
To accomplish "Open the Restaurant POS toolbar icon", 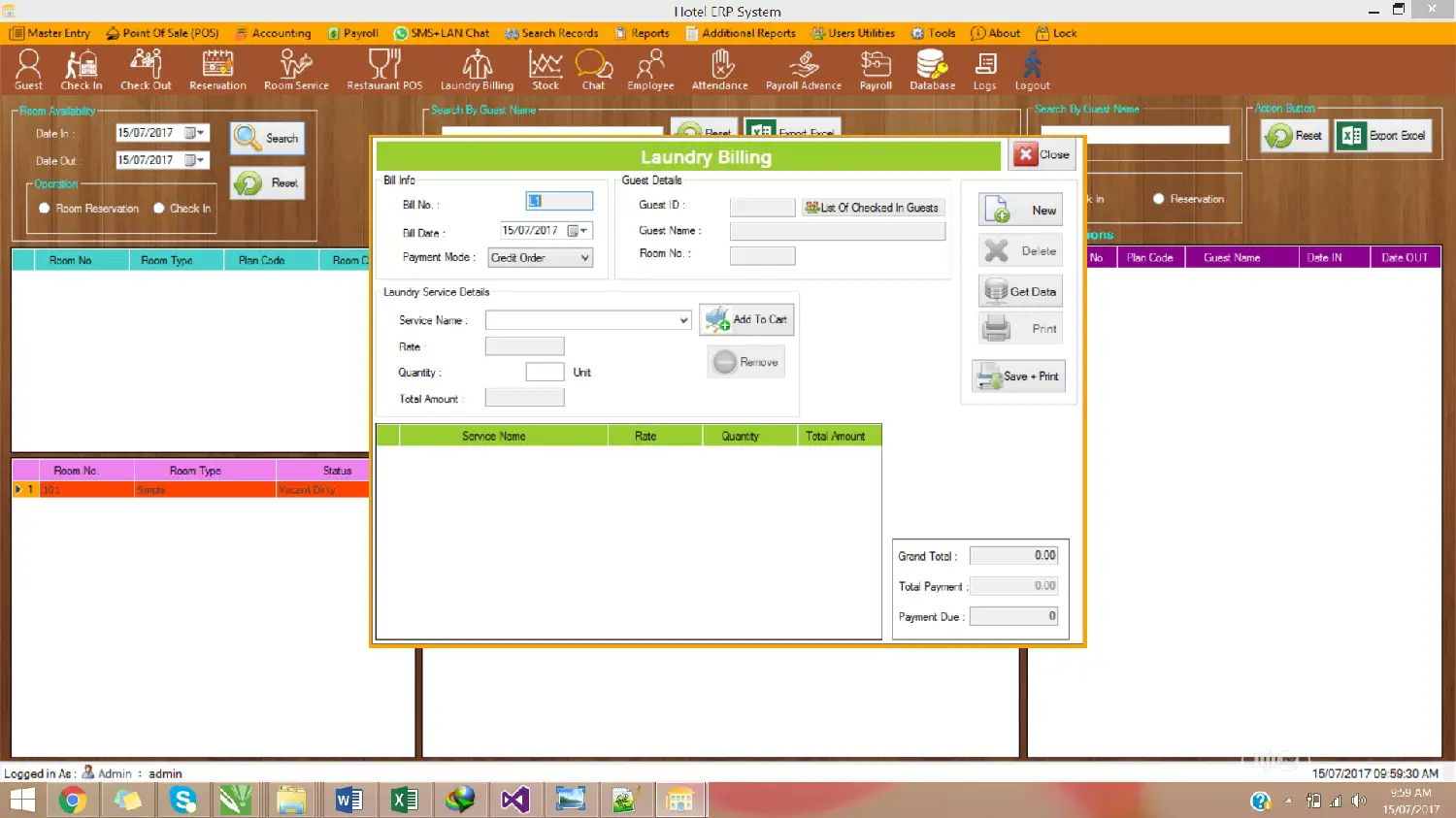I will 384,69.
